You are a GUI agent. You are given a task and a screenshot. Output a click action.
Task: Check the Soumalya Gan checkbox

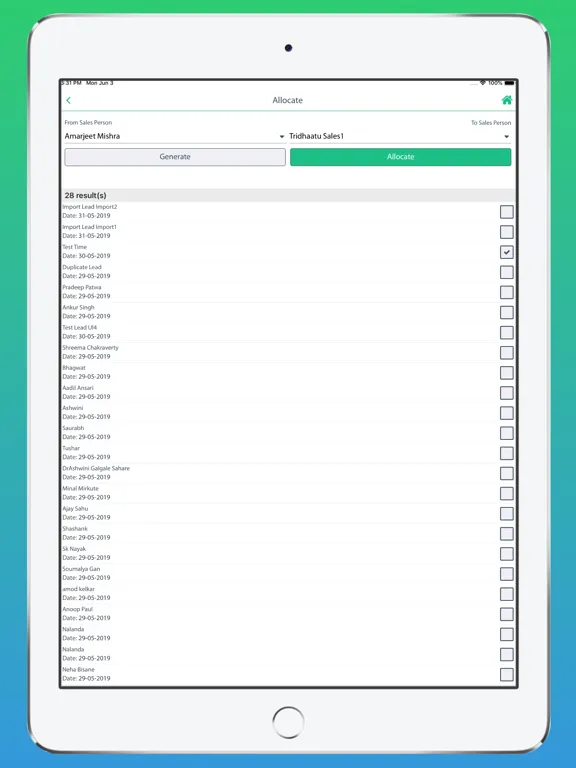click(x=506, y=574)
